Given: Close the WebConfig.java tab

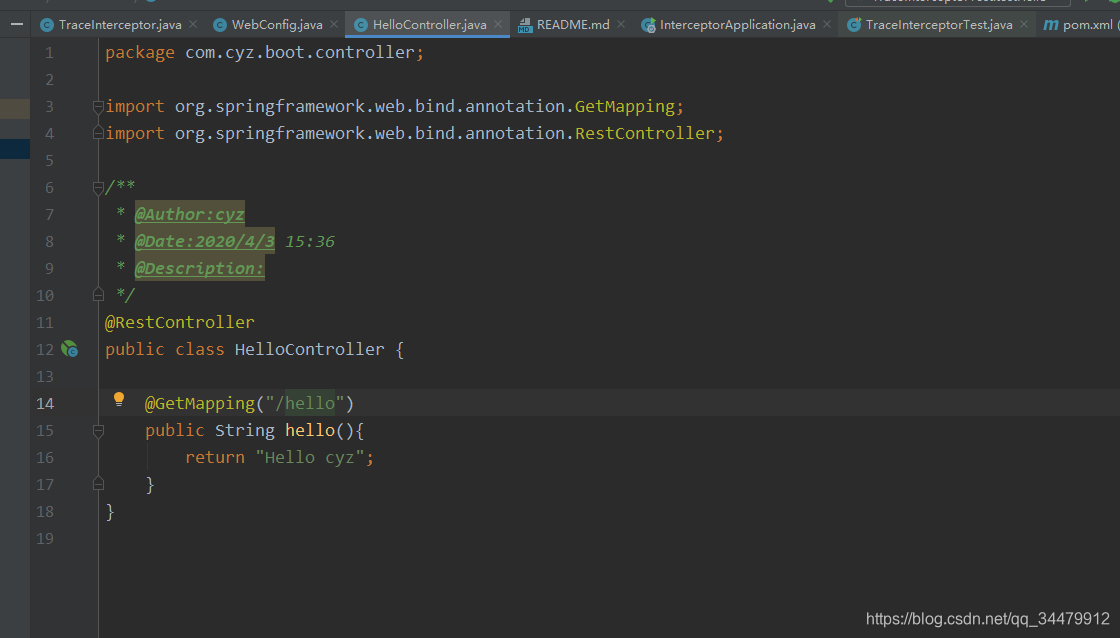Looking at the screenshot, I should click(334, 24).
